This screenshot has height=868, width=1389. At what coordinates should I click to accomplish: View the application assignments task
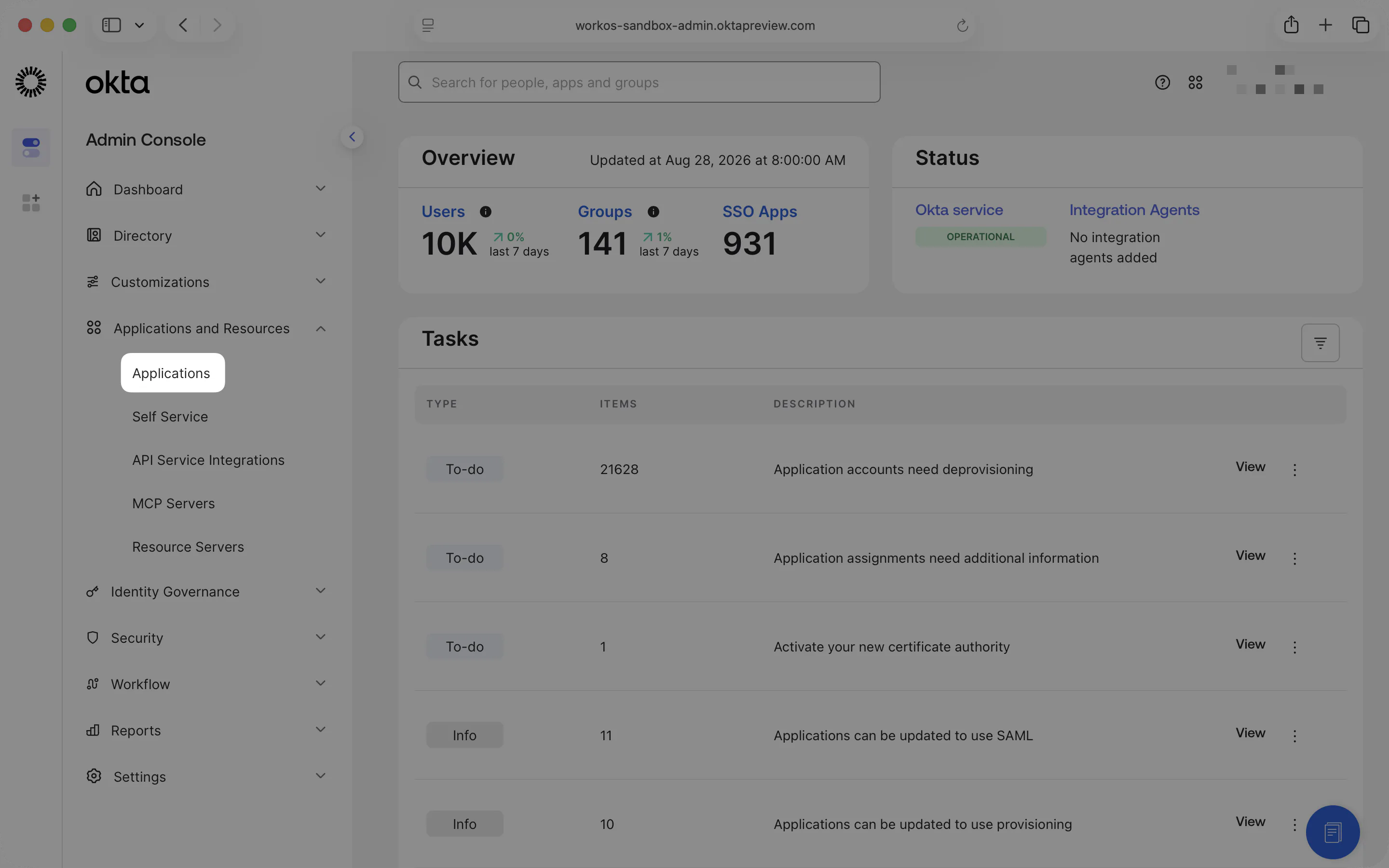[1250, 555]
